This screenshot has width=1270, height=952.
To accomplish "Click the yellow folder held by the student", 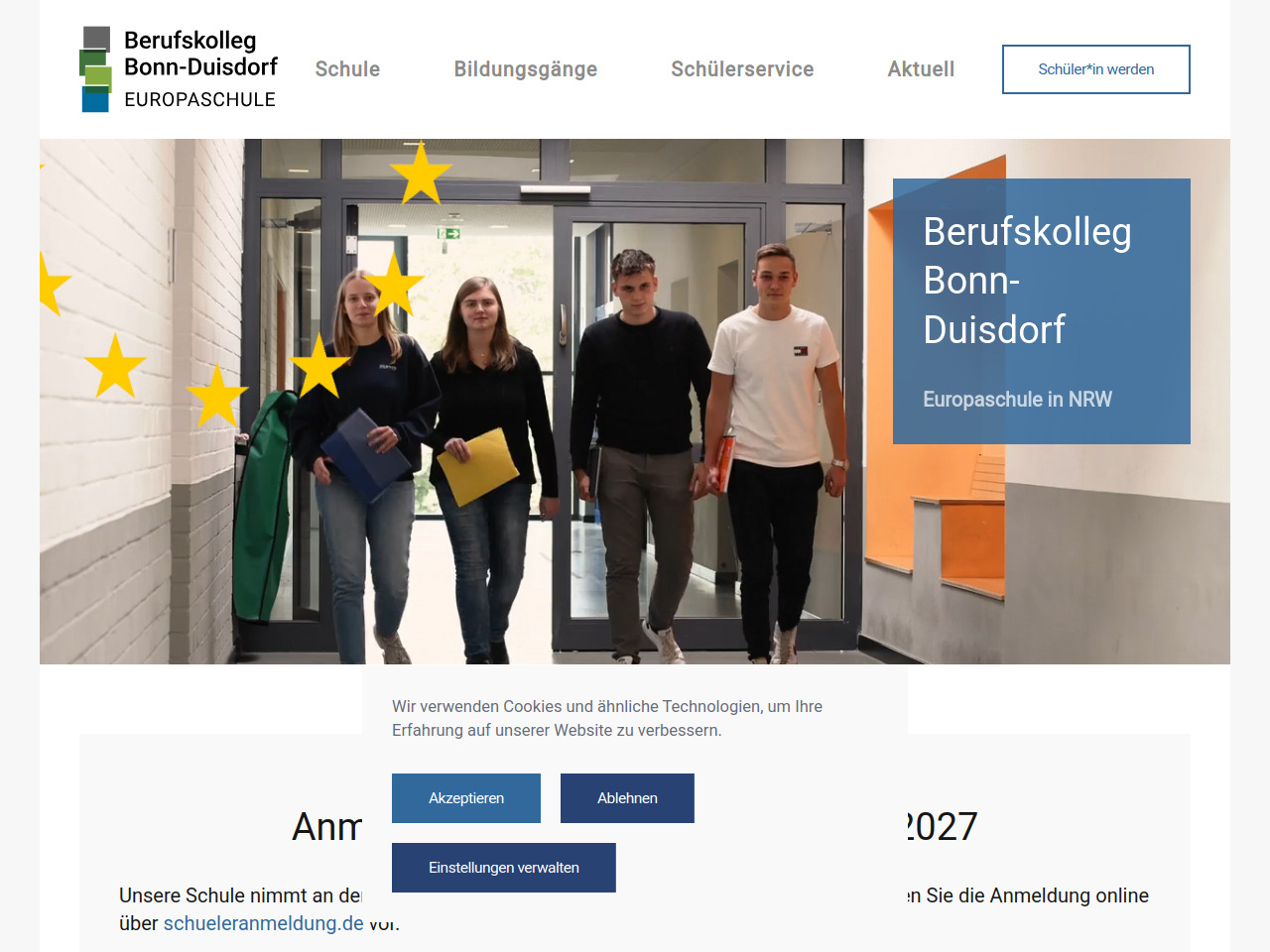I will pyautogui.click(x=477, y=465).
